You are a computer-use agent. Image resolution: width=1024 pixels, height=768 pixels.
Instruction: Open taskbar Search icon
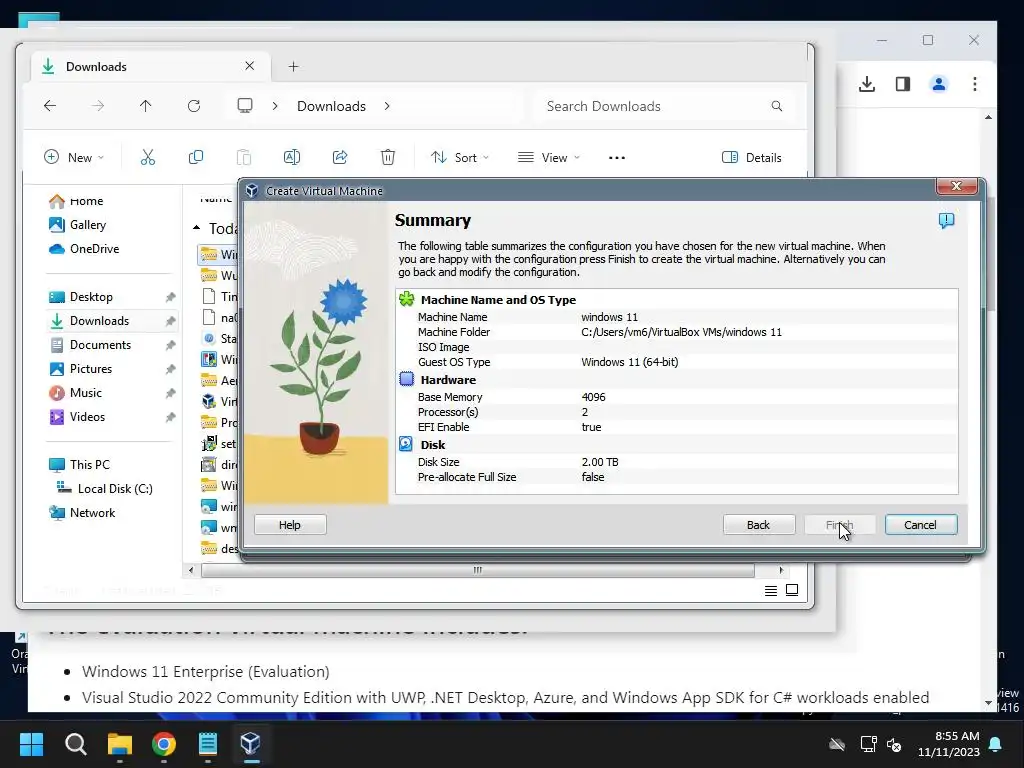(76, 744)
